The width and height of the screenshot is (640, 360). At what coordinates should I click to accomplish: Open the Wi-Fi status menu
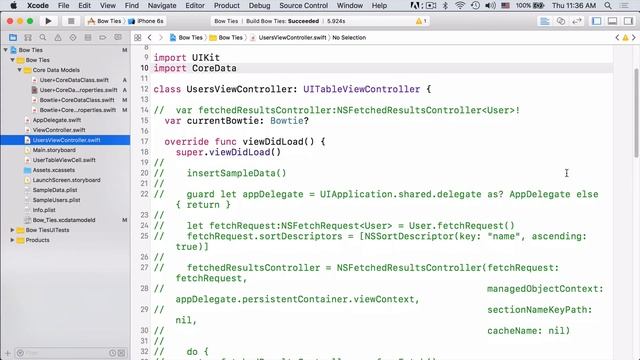pos(460,6)
